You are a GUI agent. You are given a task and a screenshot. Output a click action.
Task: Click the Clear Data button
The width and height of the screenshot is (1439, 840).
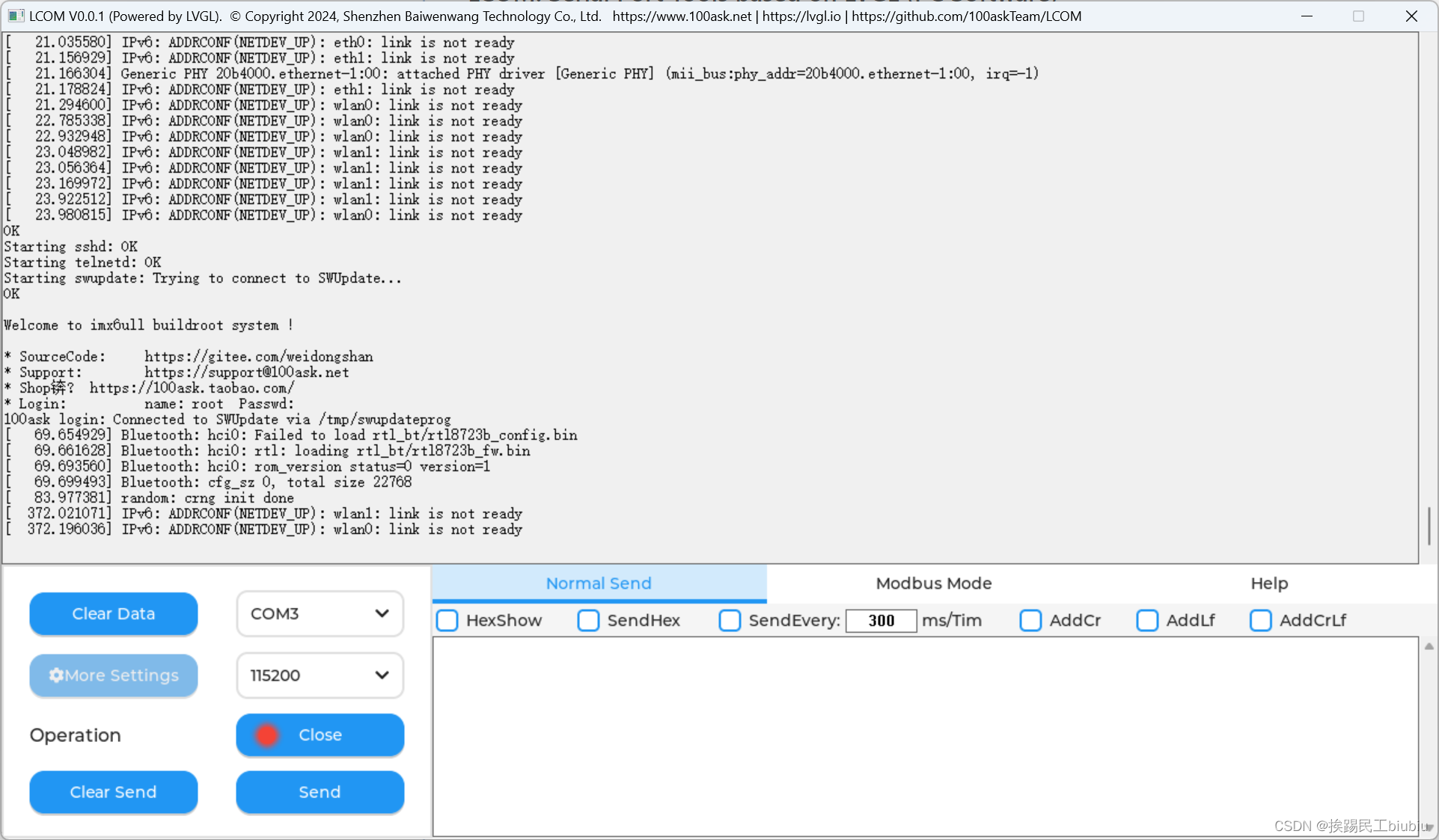tap(113, 613)
